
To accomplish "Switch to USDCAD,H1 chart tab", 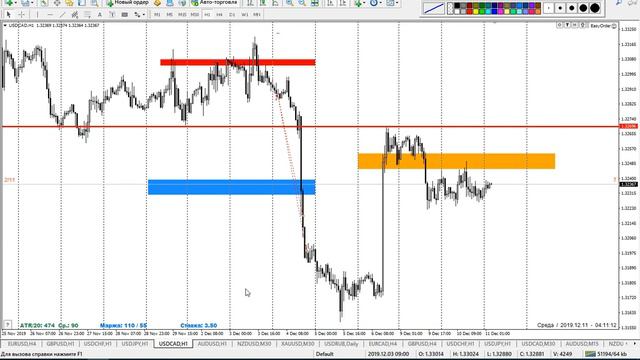I will tap(173, 344).
